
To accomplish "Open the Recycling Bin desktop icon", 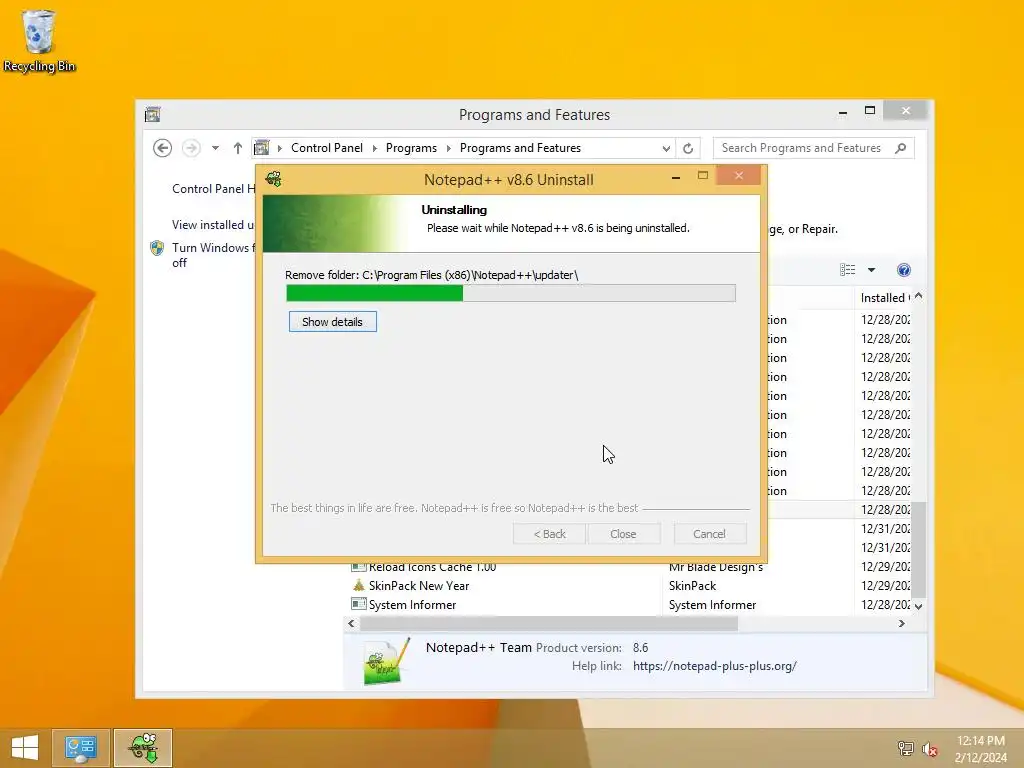I will 39,41.
